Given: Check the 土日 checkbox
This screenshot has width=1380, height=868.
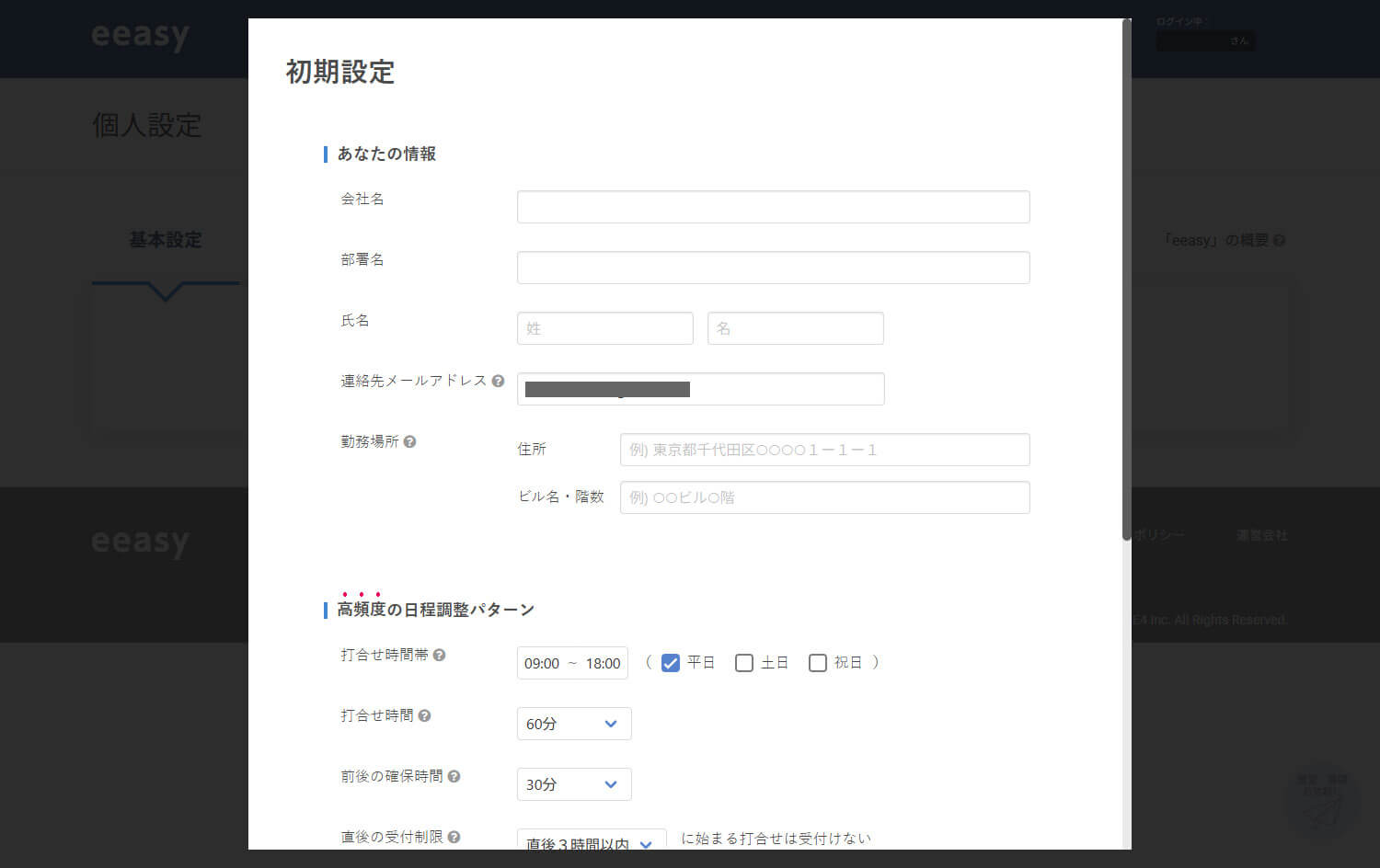Looking at the screenshot, I should [744, 663].
